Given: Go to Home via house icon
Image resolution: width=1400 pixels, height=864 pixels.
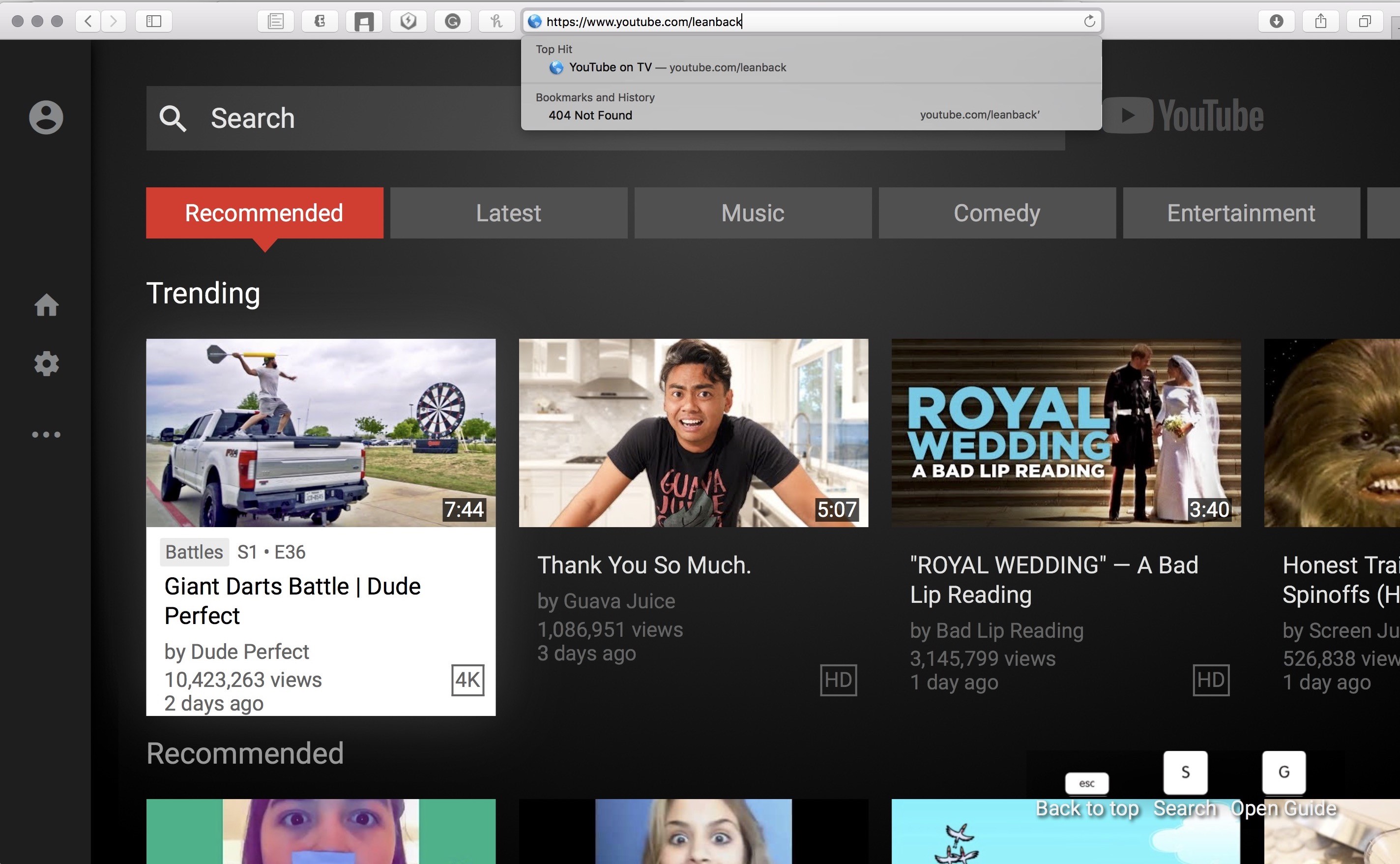Looking at the screenshot, I should point(46,304).
